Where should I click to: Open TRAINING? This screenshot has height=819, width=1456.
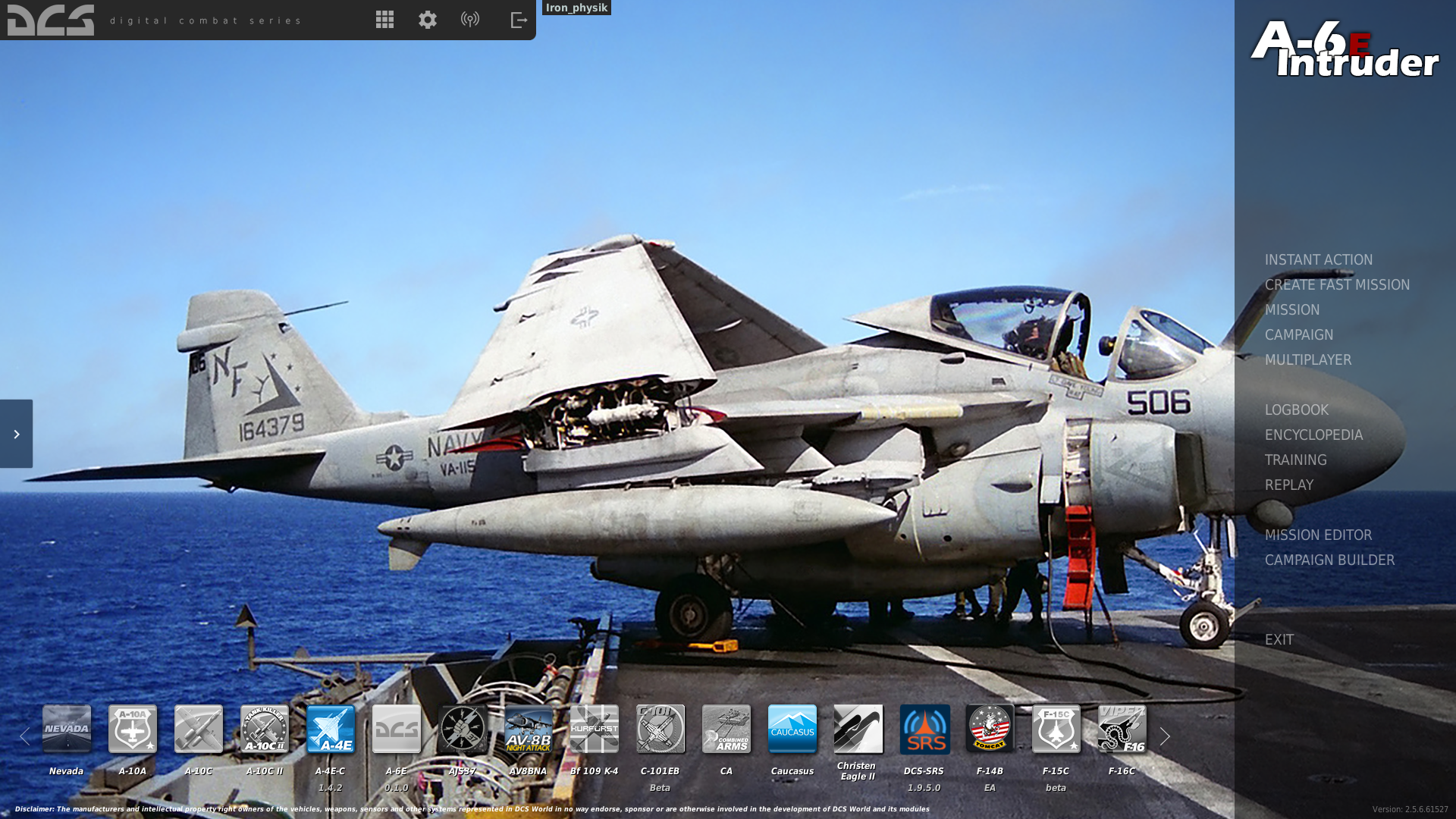pos(1296,460)
